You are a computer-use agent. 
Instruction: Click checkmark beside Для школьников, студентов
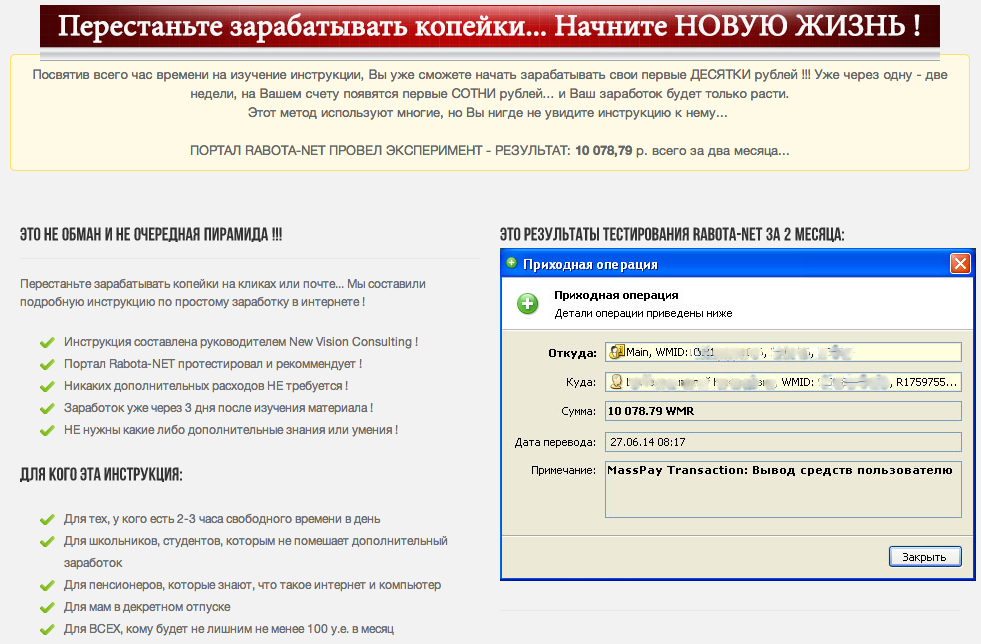click(x=47, y=541)
